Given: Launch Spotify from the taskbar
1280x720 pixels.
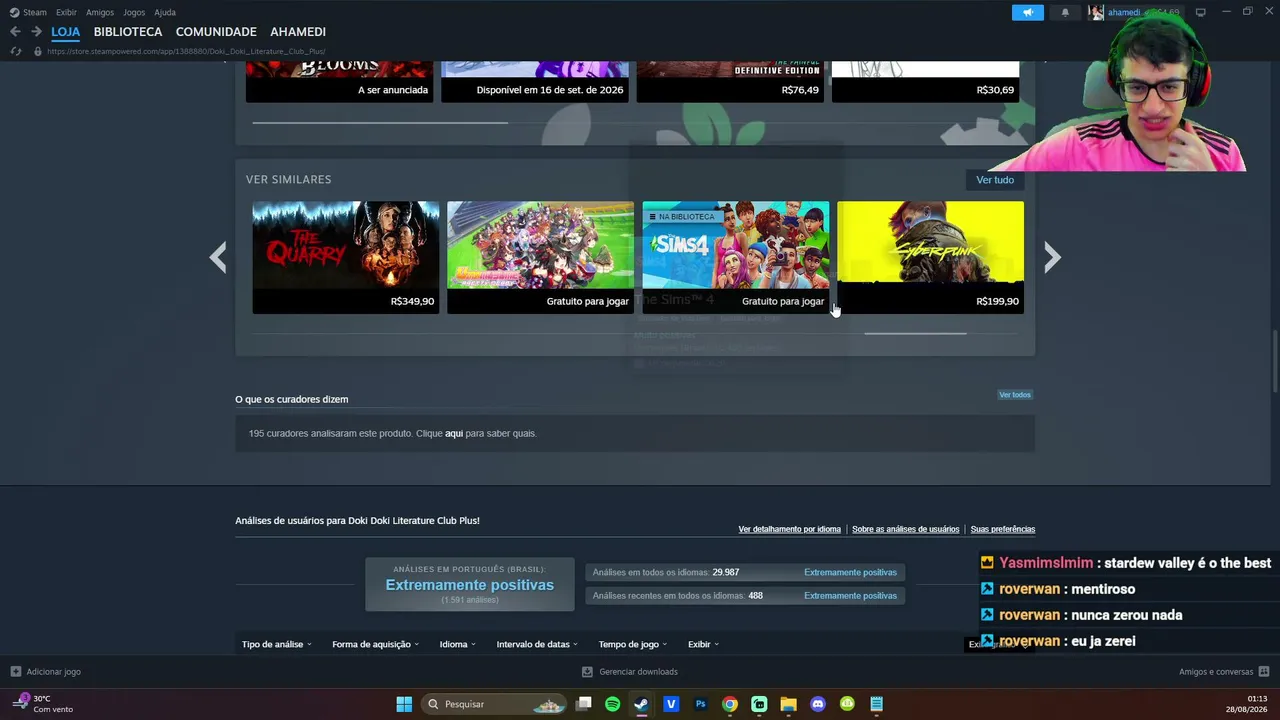Looking at the screenshot, I should tap(613, 704).
